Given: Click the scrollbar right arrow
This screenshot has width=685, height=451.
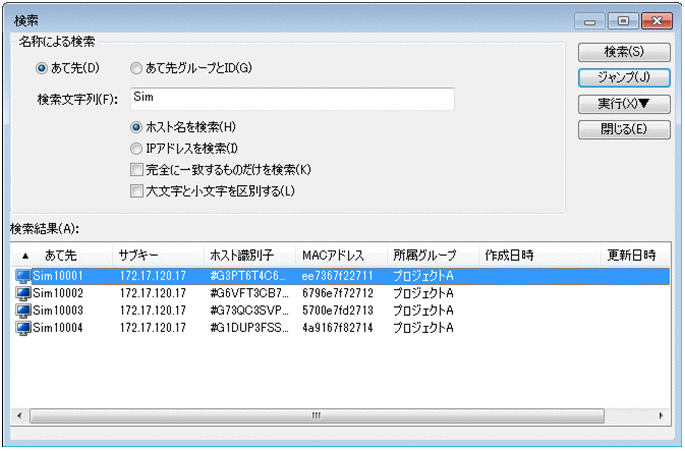Looking at the screenshot, I should click(661, 416).
